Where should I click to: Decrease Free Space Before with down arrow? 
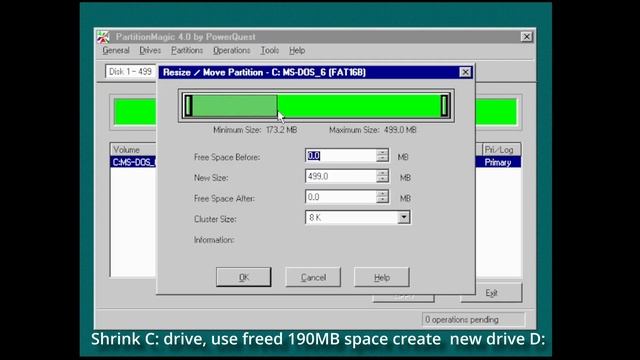click(x=382, y=159)
